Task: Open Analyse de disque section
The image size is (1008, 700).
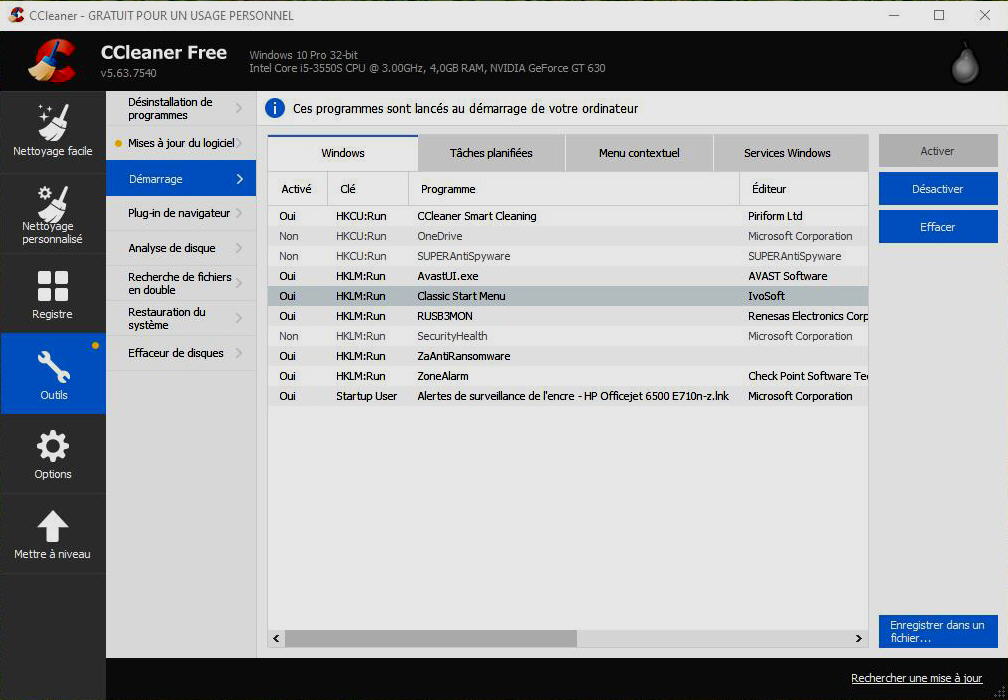Action: [181, 248]
